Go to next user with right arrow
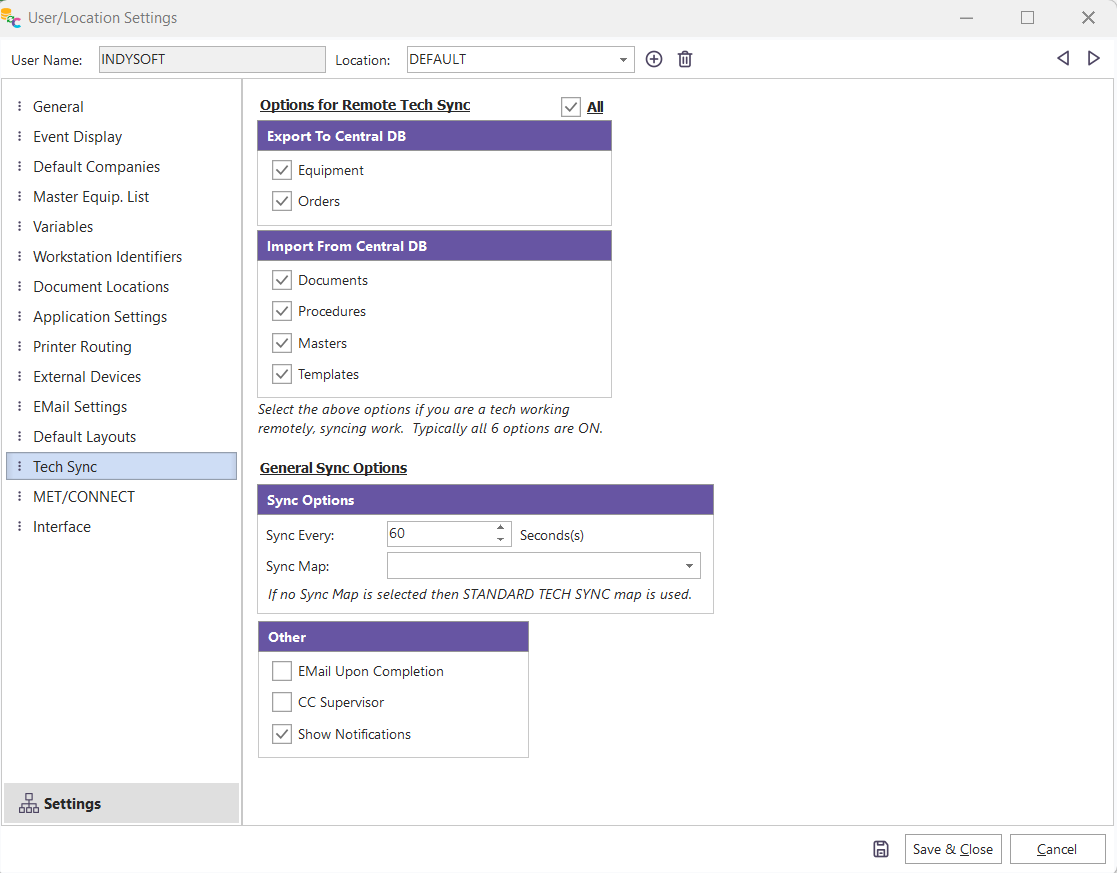This screenshot has width=1117, height=873. click(1094, 59)
